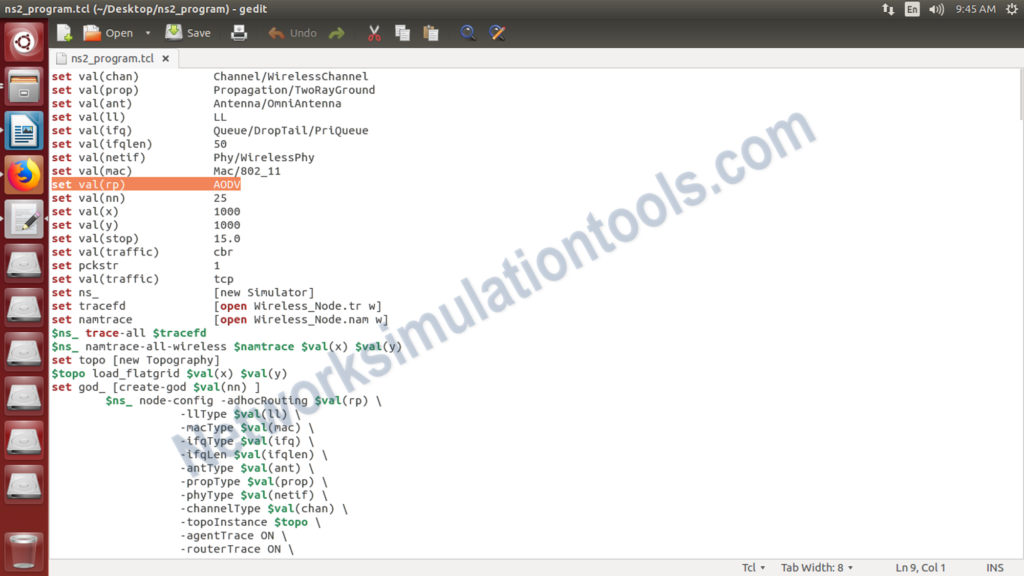Paste from the clipboard
The width and height of the screenshot is (1024, 576).
pyautogui.click(x=431, y=32)
